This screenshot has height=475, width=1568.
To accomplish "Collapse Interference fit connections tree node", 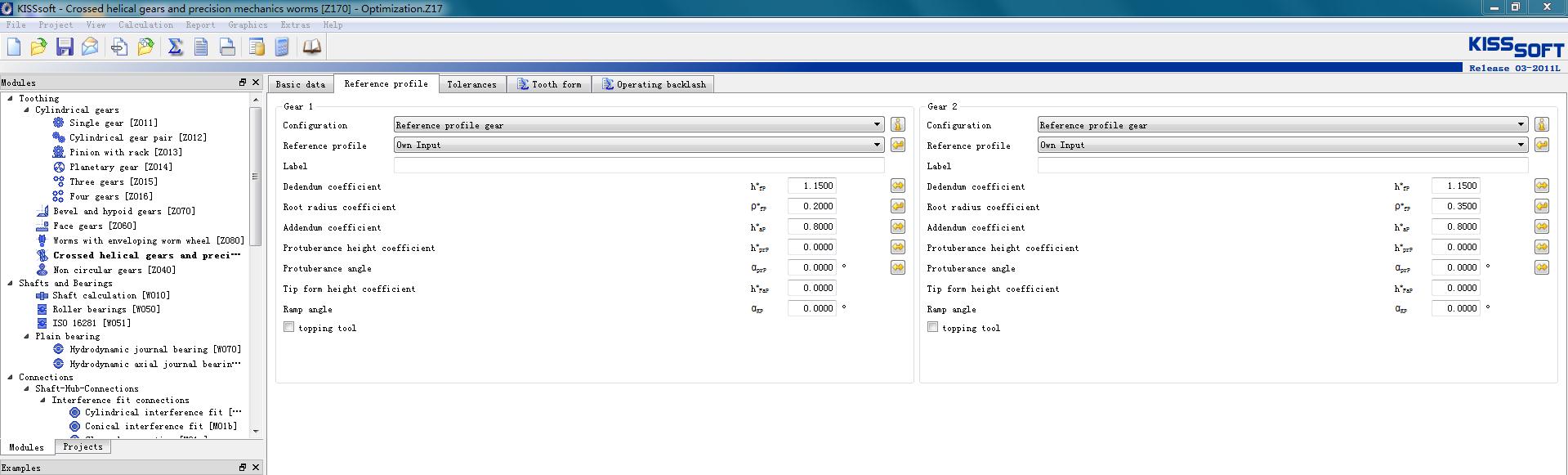I will point(42,400).
